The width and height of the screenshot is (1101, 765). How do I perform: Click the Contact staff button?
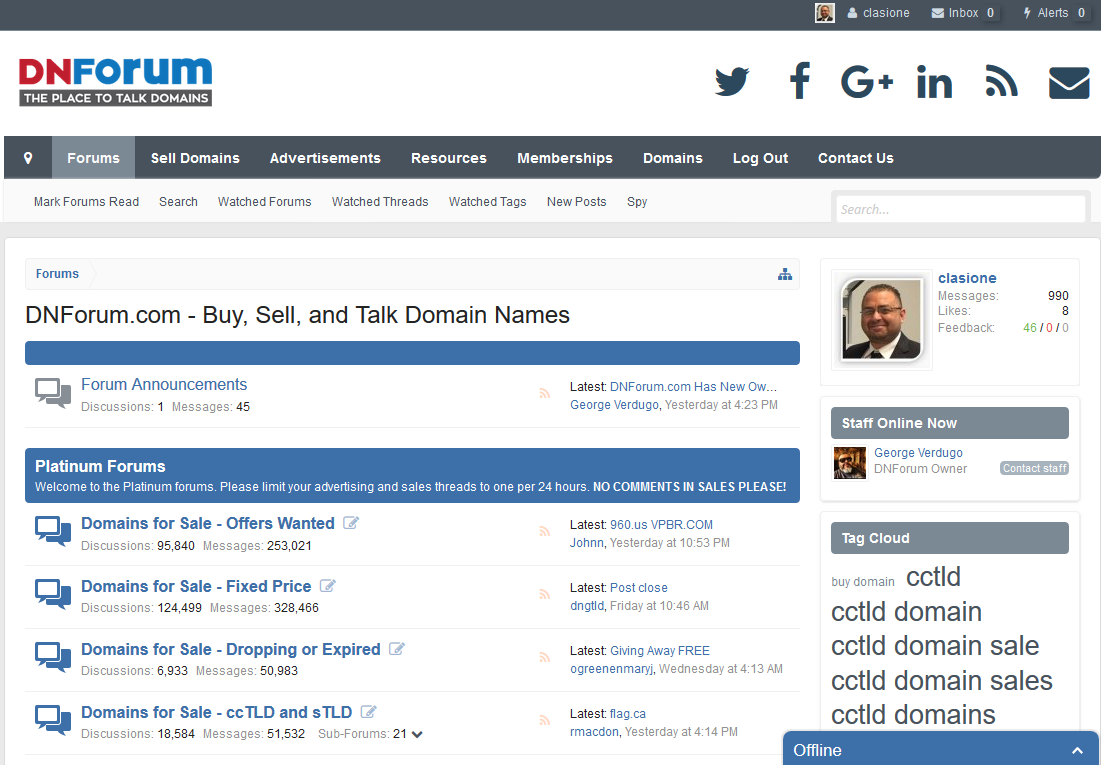1034,468
